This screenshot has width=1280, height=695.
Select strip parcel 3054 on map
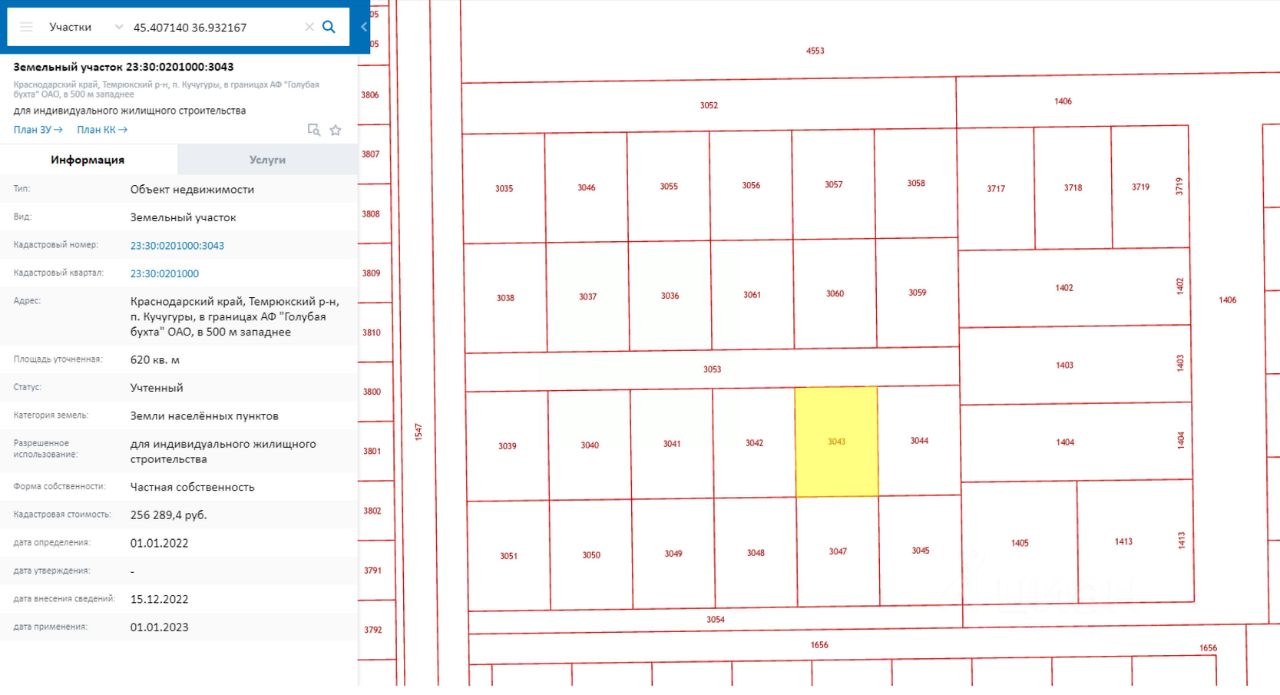tap(715, 619)
